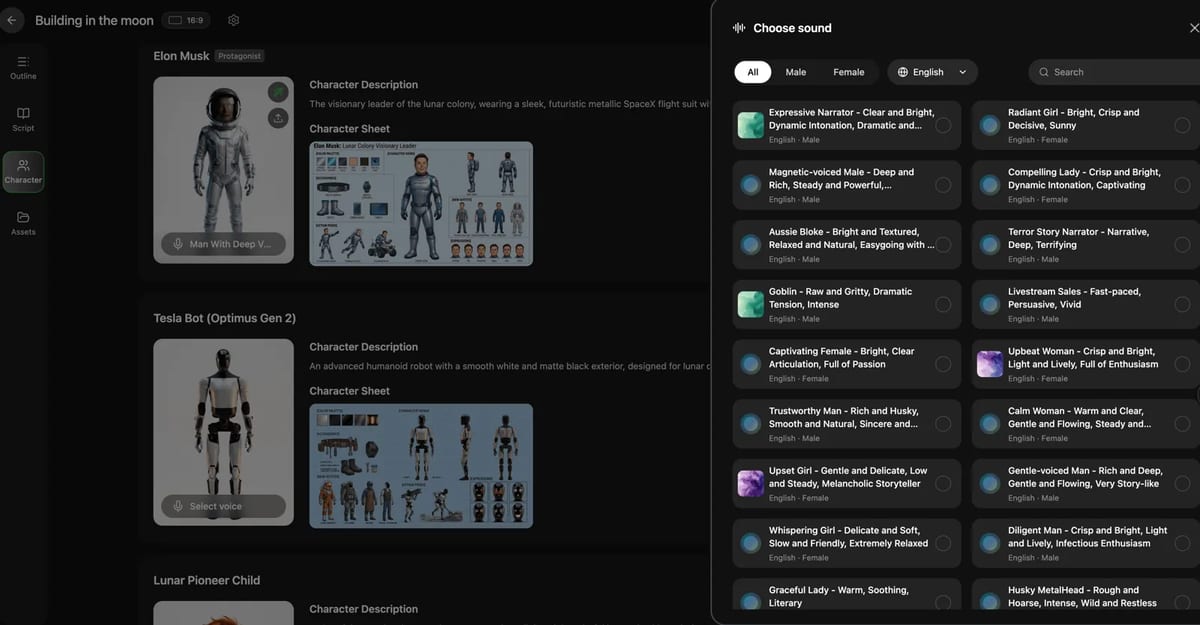Click the green edit icon on Elon Musk's image
Screen dimensions: 1200x625
tap(278, 92)
